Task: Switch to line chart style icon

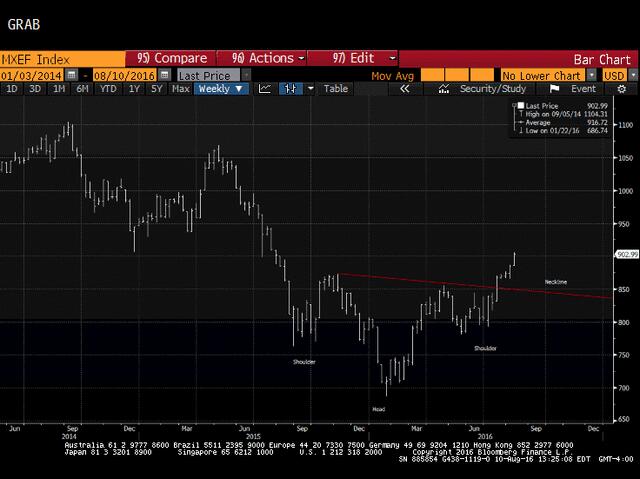Action: tap(265, 89)
